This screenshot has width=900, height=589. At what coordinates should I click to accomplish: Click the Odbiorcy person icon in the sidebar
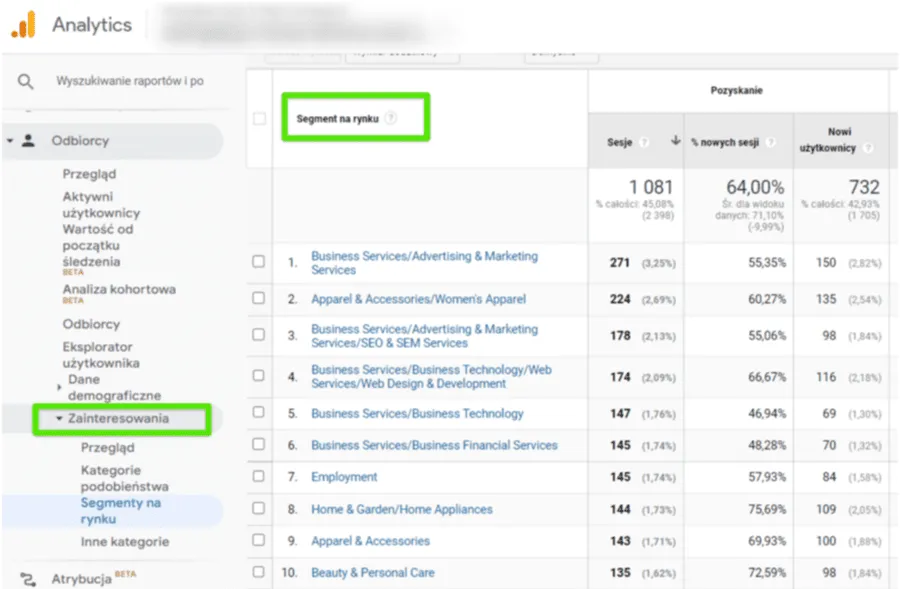25,140
